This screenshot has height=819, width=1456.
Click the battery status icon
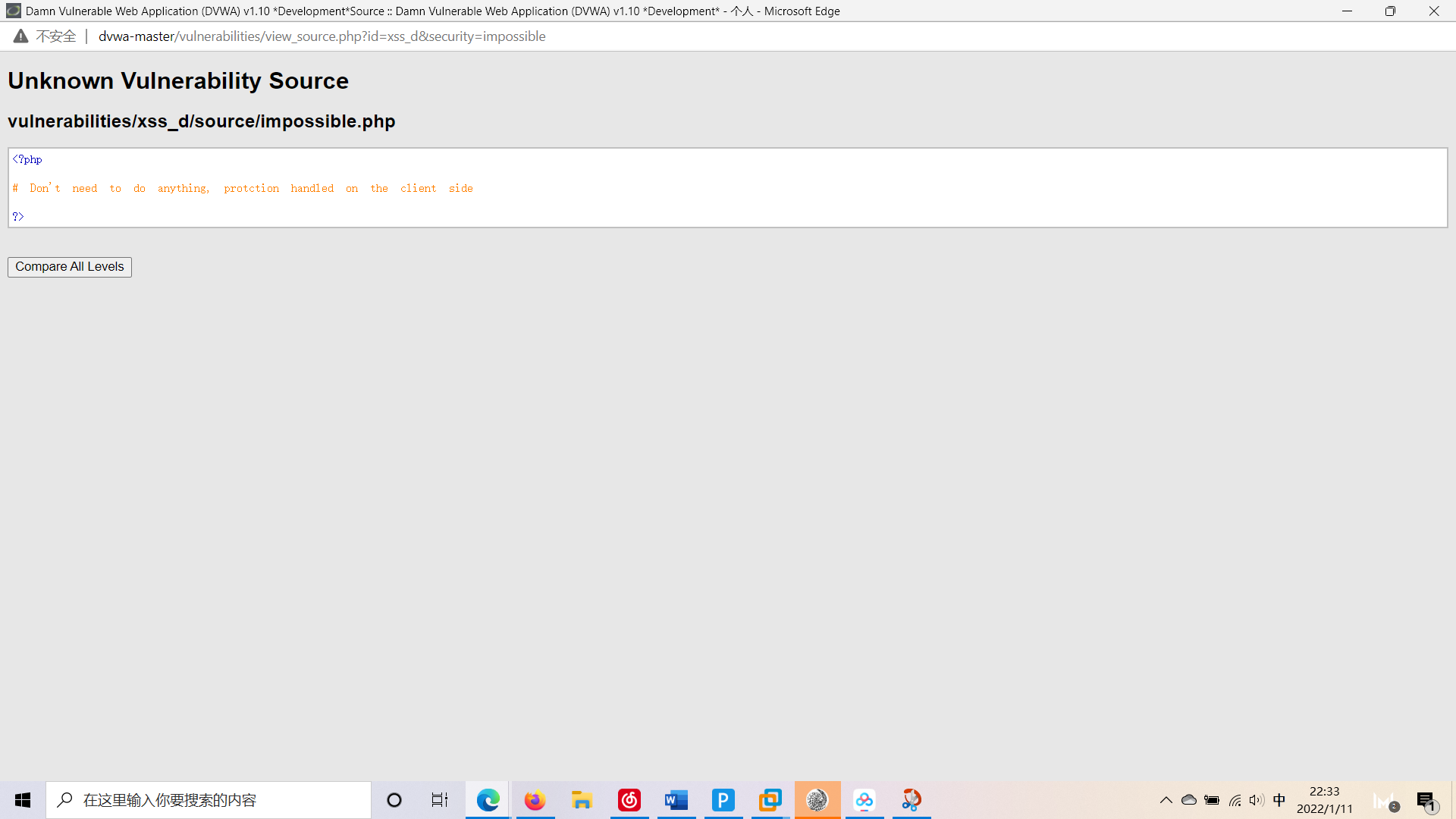tap(1211, 800)
